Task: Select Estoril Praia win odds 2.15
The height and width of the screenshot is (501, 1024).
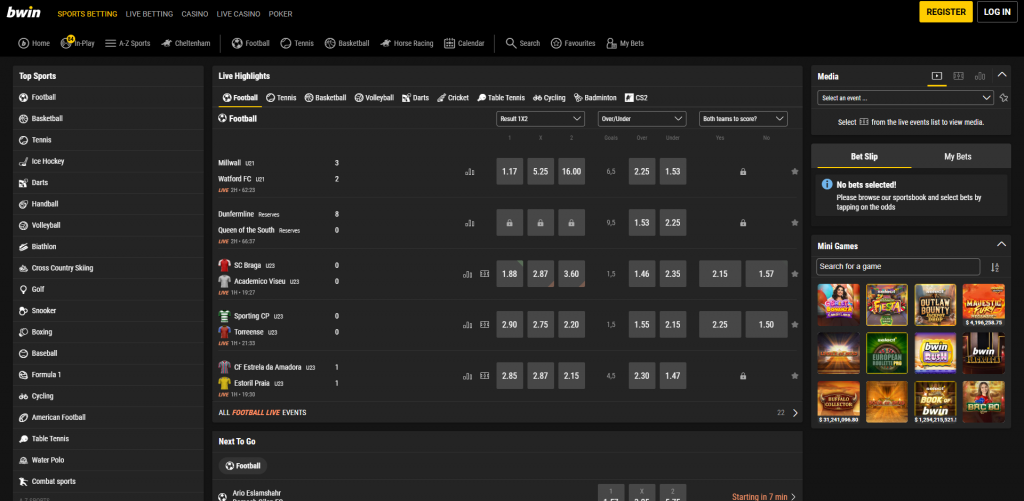Action: 571,376
